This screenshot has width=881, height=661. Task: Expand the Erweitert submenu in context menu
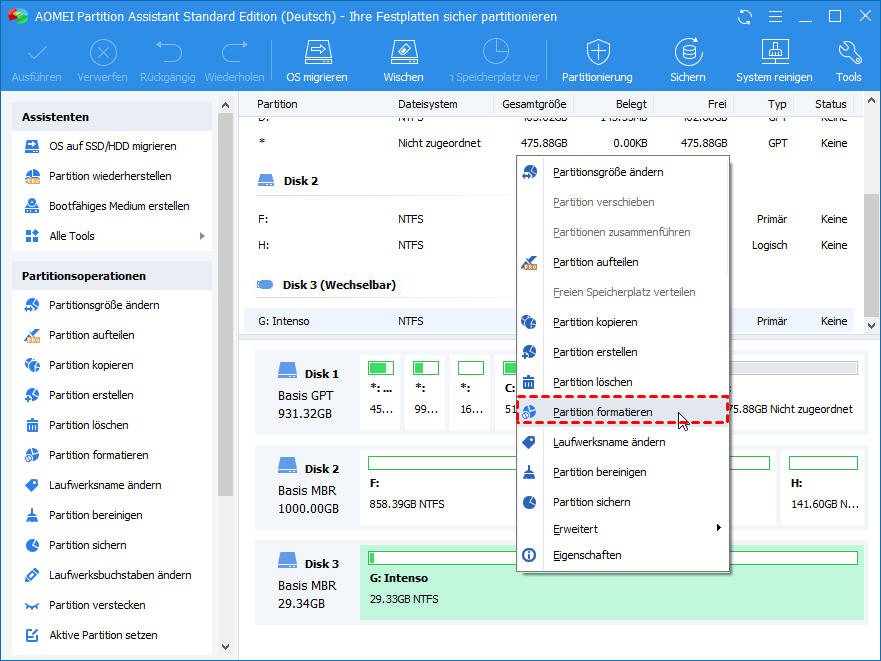(623, 529)
